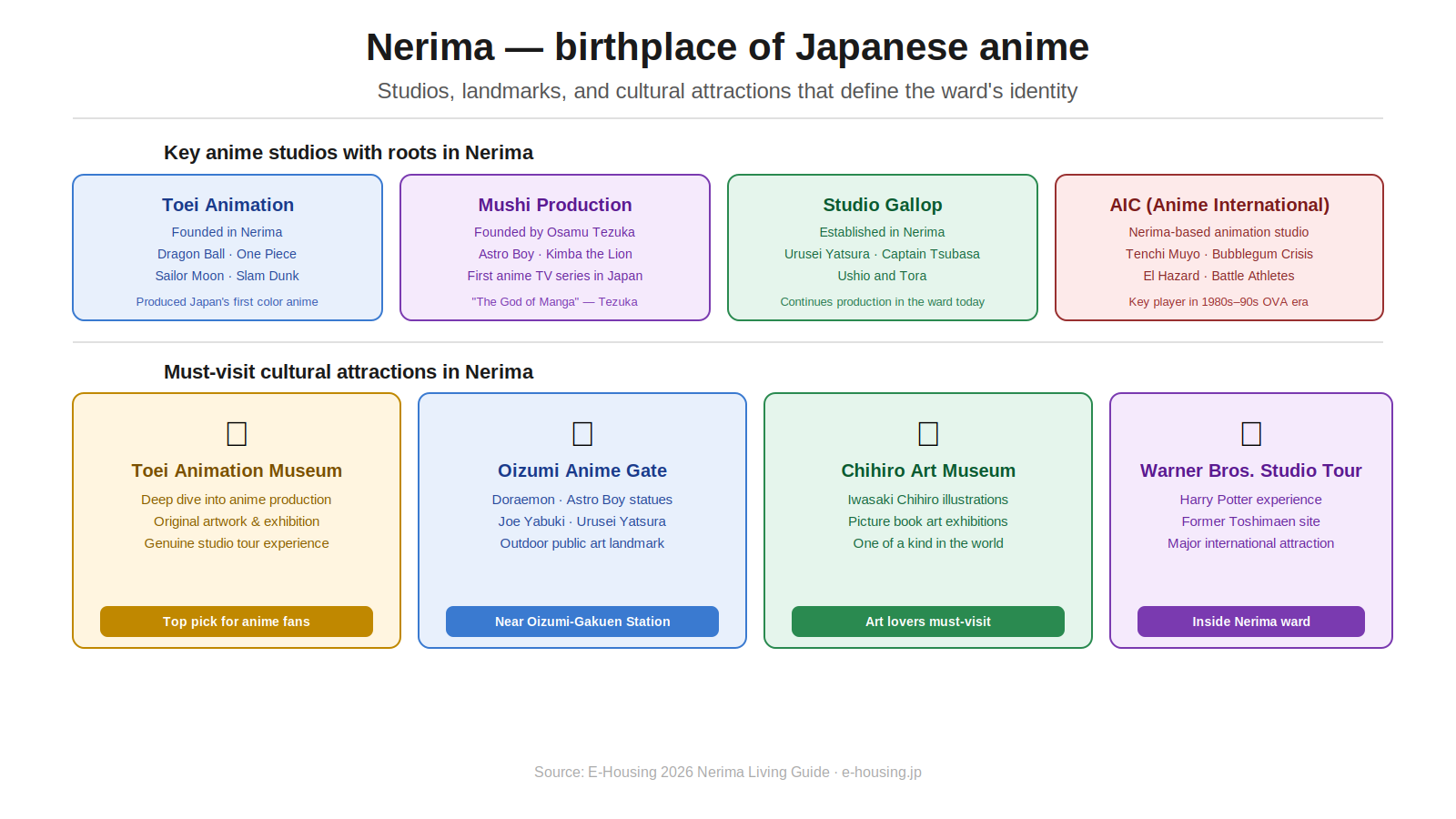Click 'Genuine studio tour experience' line
Screen dimensions: 1456x819
[237, 543]
